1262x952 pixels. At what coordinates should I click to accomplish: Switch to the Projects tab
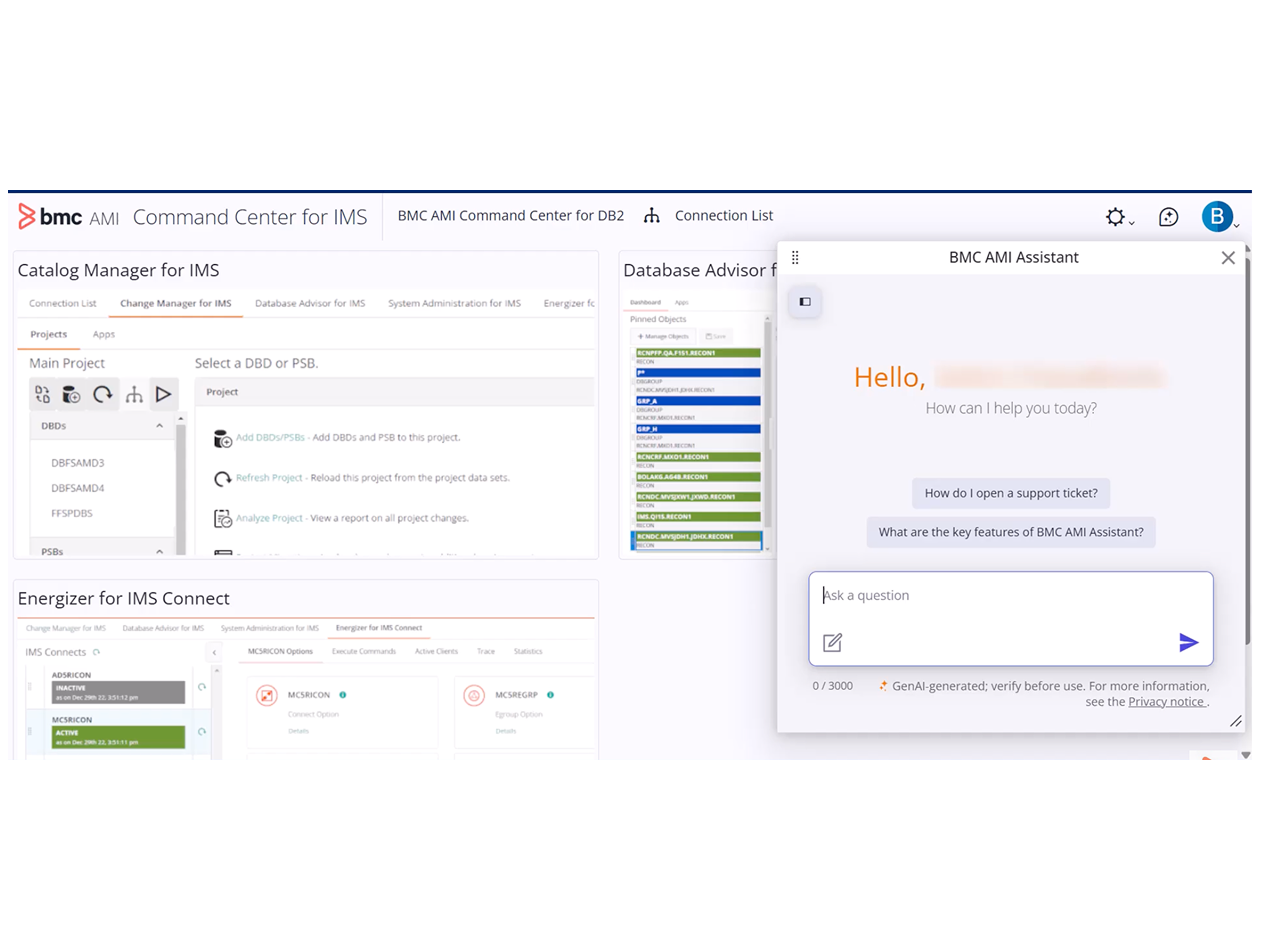[49, 334]
